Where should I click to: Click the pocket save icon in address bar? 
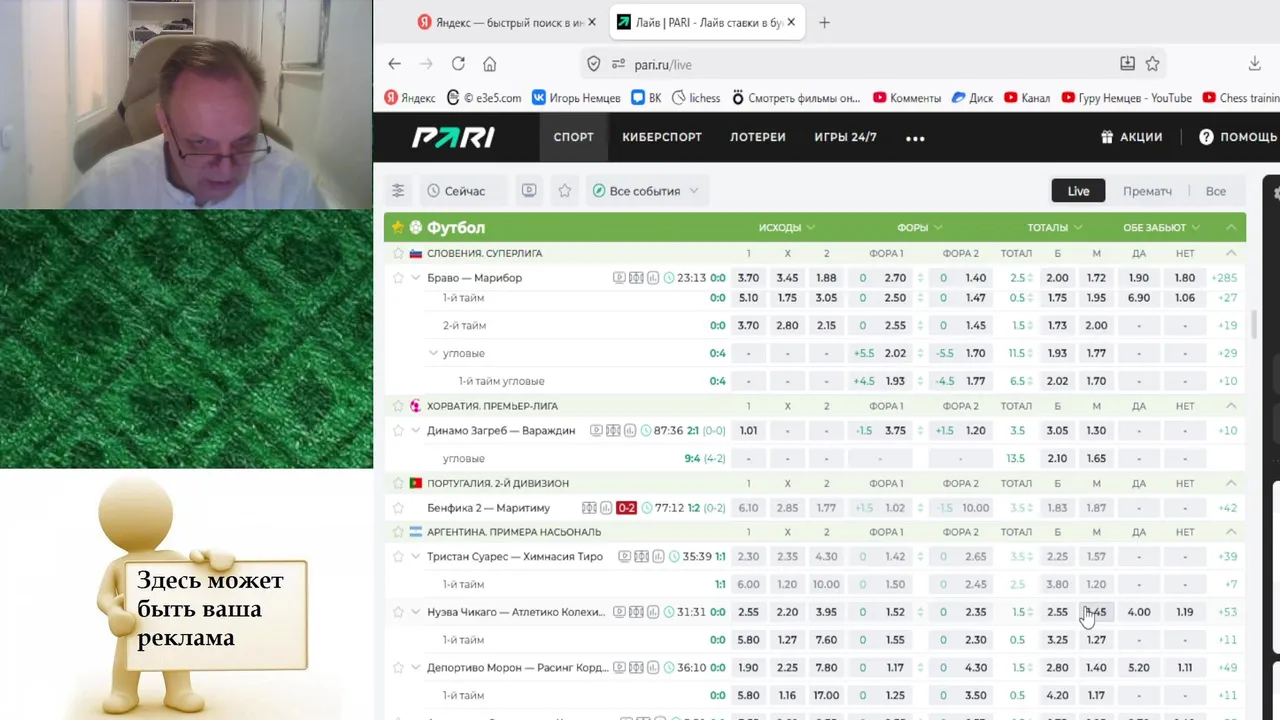pos(1127,64)
